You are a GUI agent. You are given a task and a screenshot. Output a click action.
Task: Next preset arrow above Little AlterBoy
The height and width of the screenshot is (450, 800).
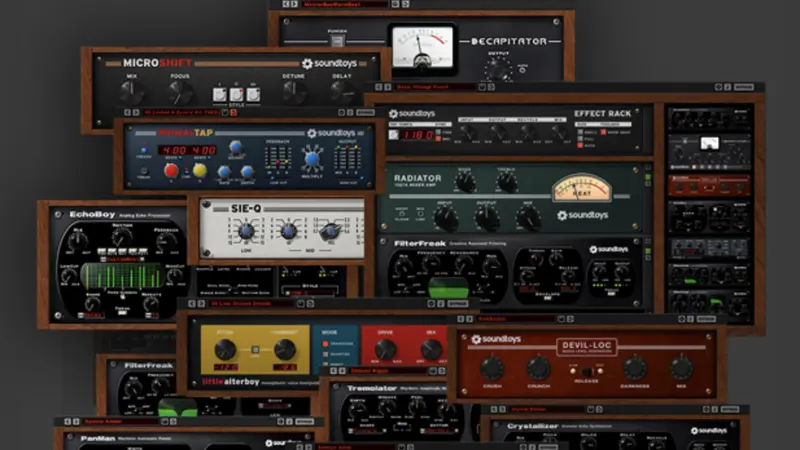pos(201,304)
